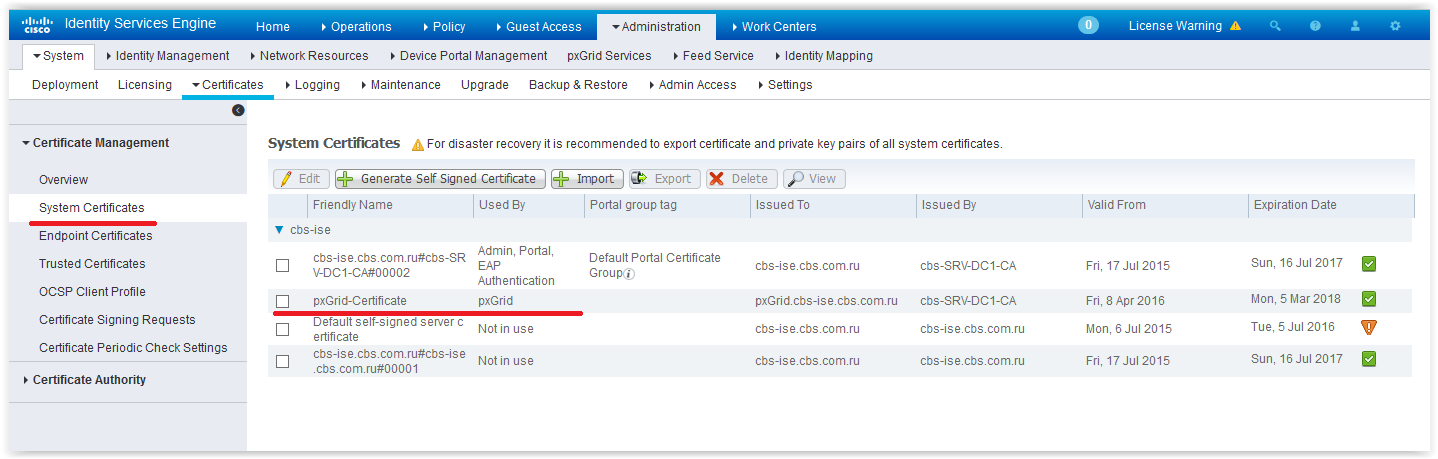Open the user account icon
1438x459 pixels.
point(1355,26)
